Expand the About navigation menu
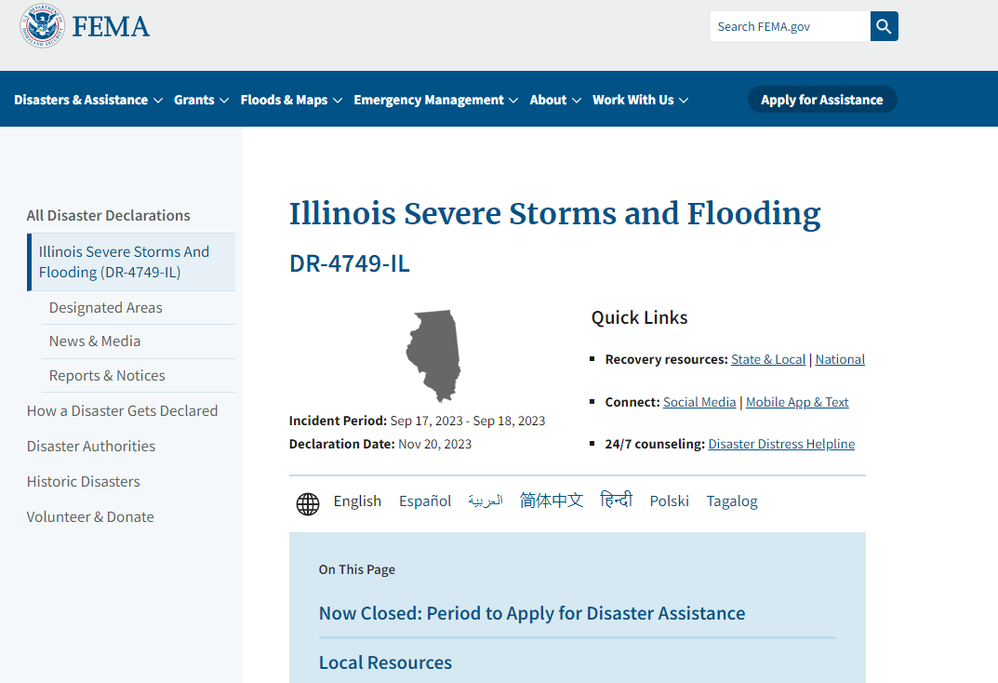The width and height of the screenshot is (998, 683). [x=555, y=100]
